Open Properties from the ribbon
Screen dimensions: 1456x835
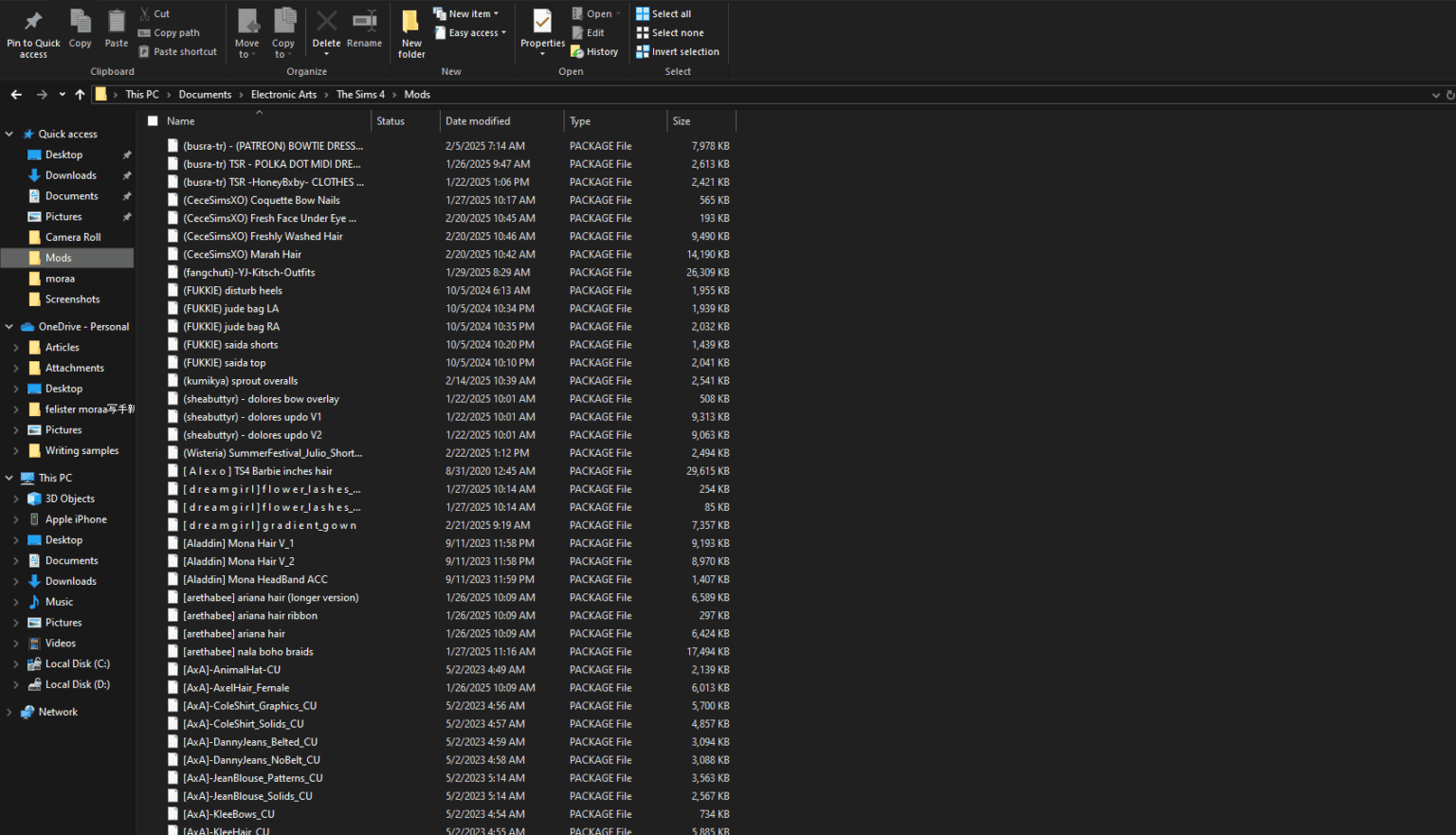tap(542, 23)
